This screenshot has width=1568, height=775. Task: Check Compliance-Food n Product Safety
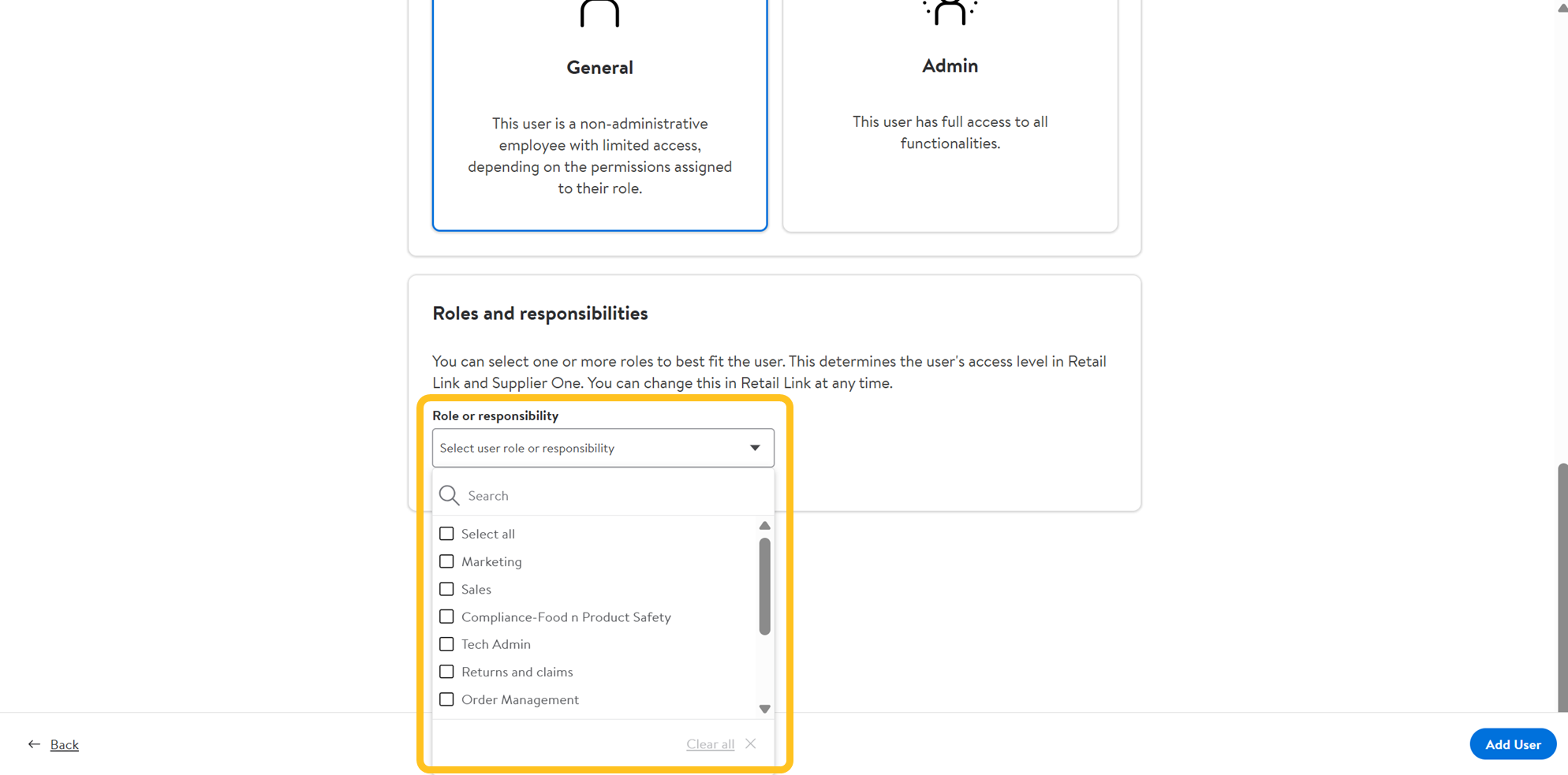pyautogui.click(x=446, y=617)
